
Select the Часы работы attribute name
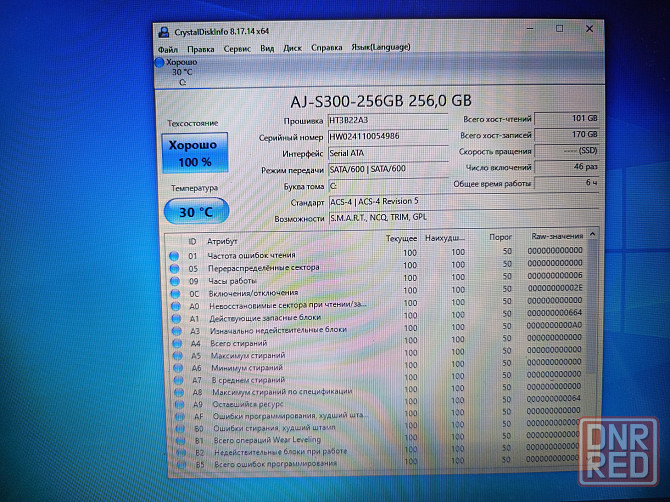point(232,281)
